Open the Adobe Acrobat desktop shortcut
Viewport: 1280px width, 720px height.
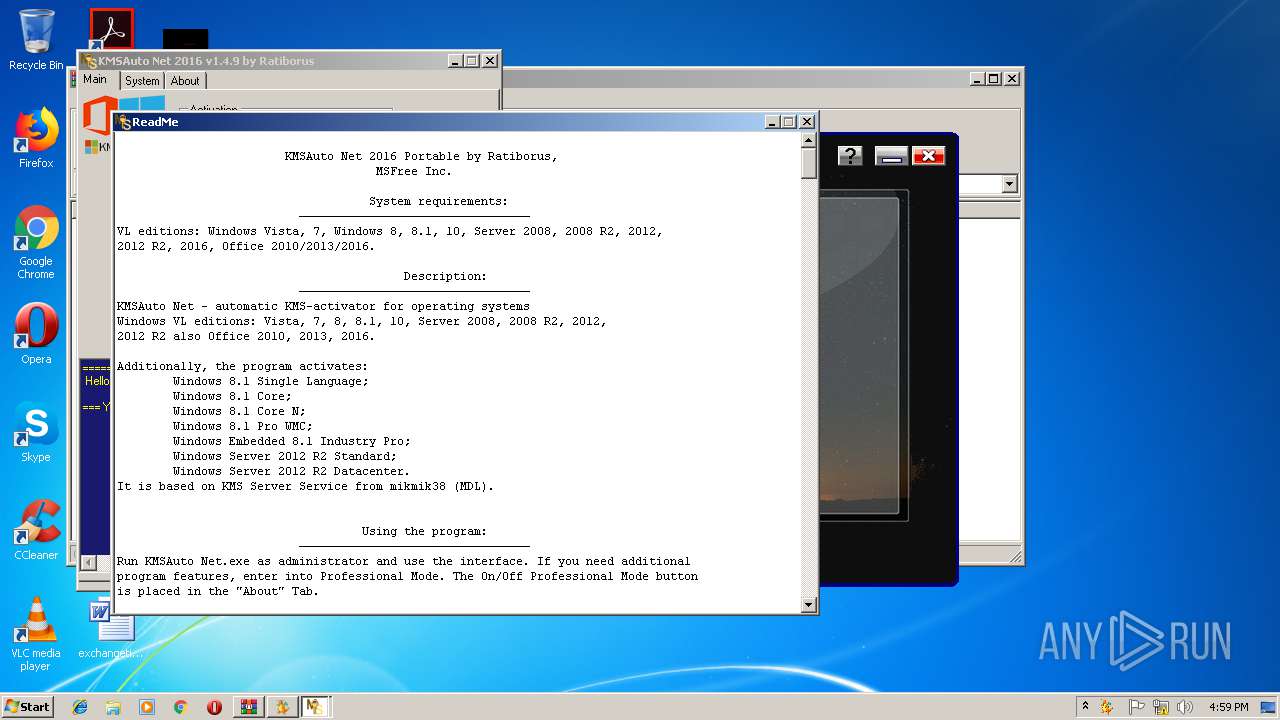(x=111, y=30)
